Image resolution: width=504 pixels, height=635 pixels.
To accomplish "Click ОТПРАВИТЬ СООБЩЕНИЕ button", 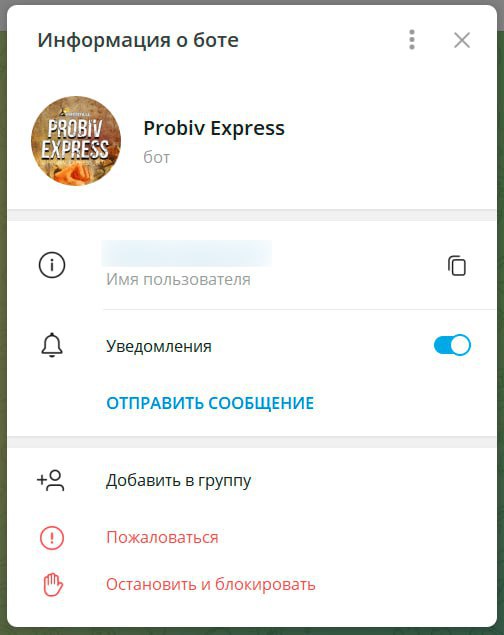I will coord(210,403).
